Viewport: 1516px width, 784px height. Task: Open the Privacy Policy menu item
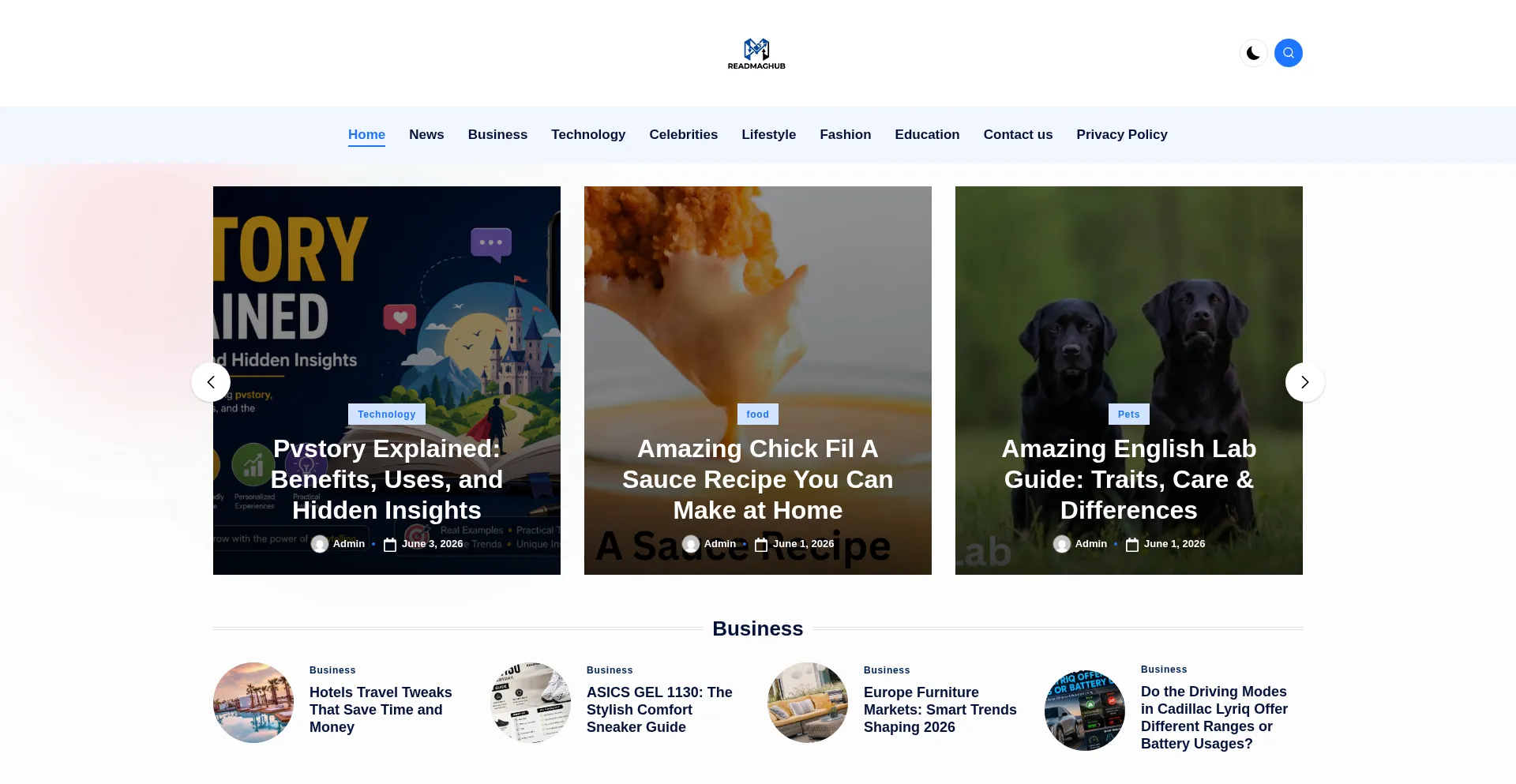coord(1122,134)
